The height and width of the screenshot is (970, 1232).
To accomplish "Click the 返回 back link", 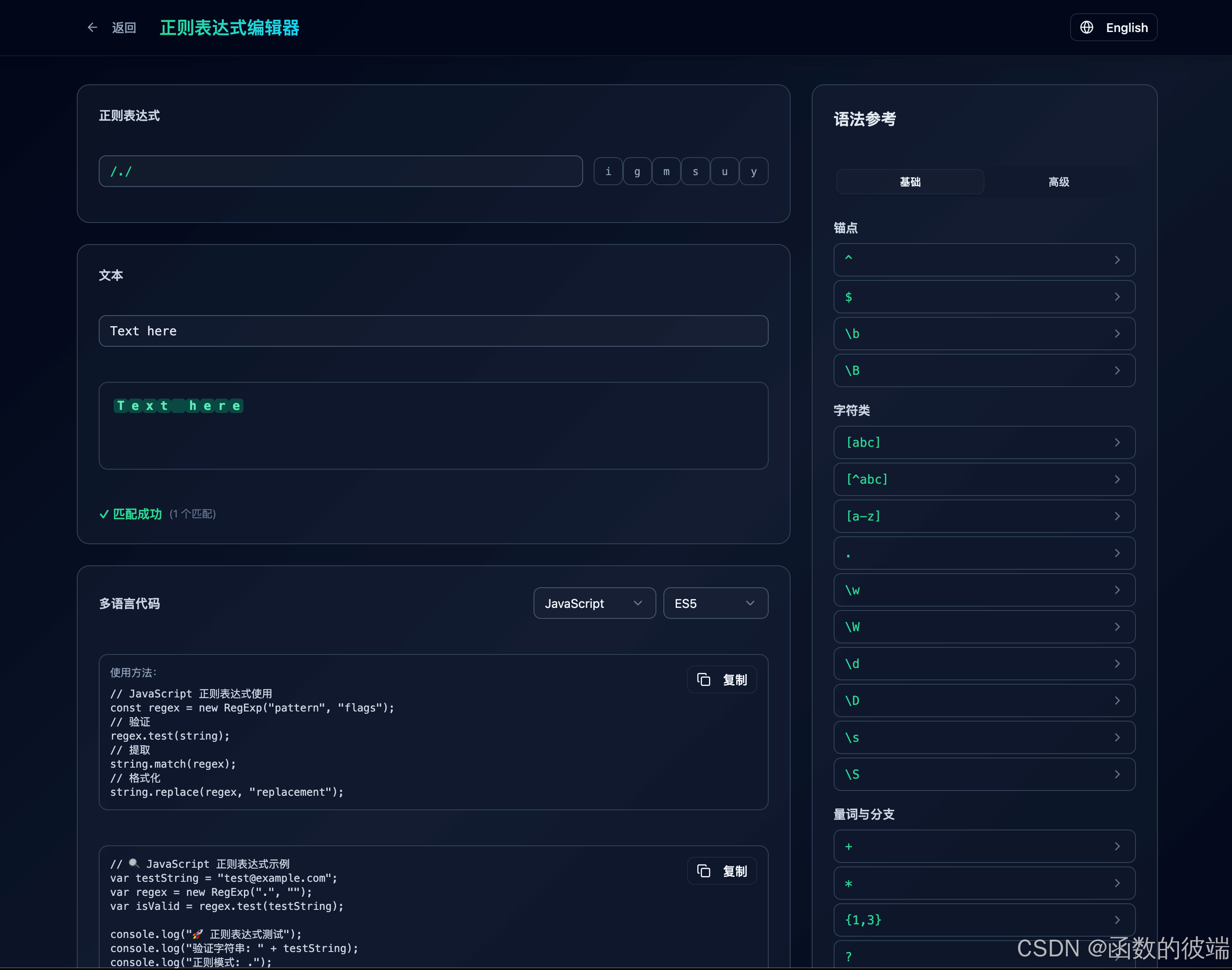I will (124, 27).
